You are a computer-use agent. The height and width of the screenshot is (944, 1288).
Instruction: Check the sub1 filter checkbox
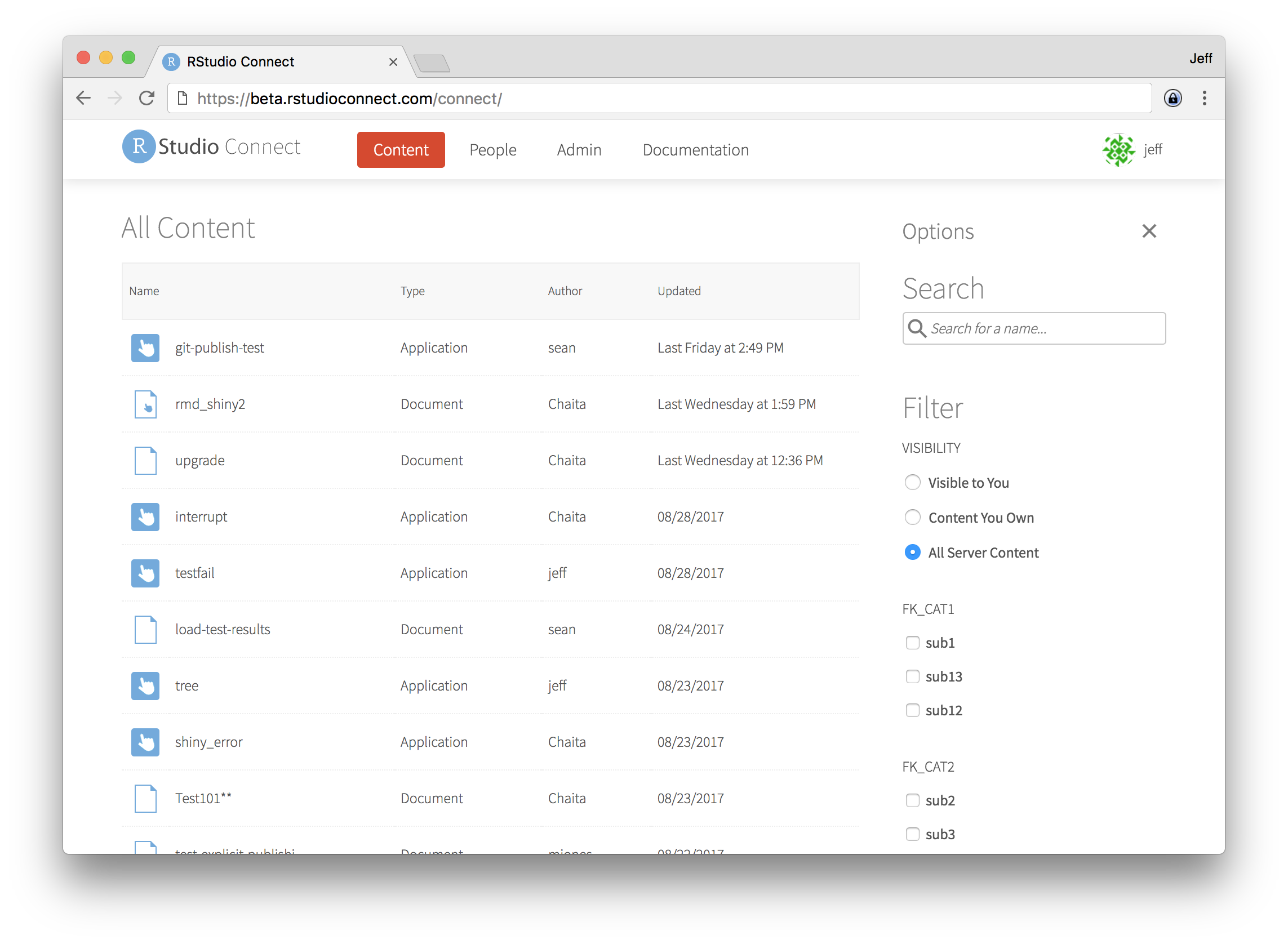click(x=912, y=642)
